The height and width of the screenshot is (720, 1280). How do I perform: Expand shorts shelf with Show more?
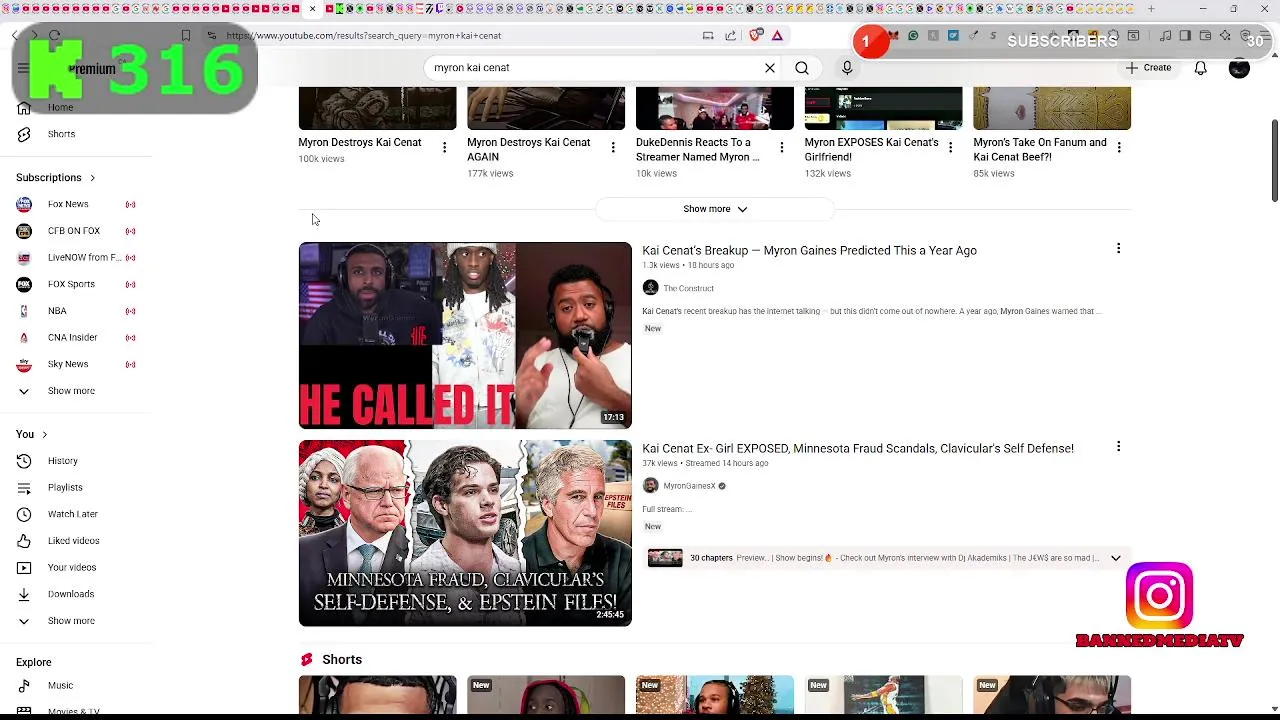(715, 209)
